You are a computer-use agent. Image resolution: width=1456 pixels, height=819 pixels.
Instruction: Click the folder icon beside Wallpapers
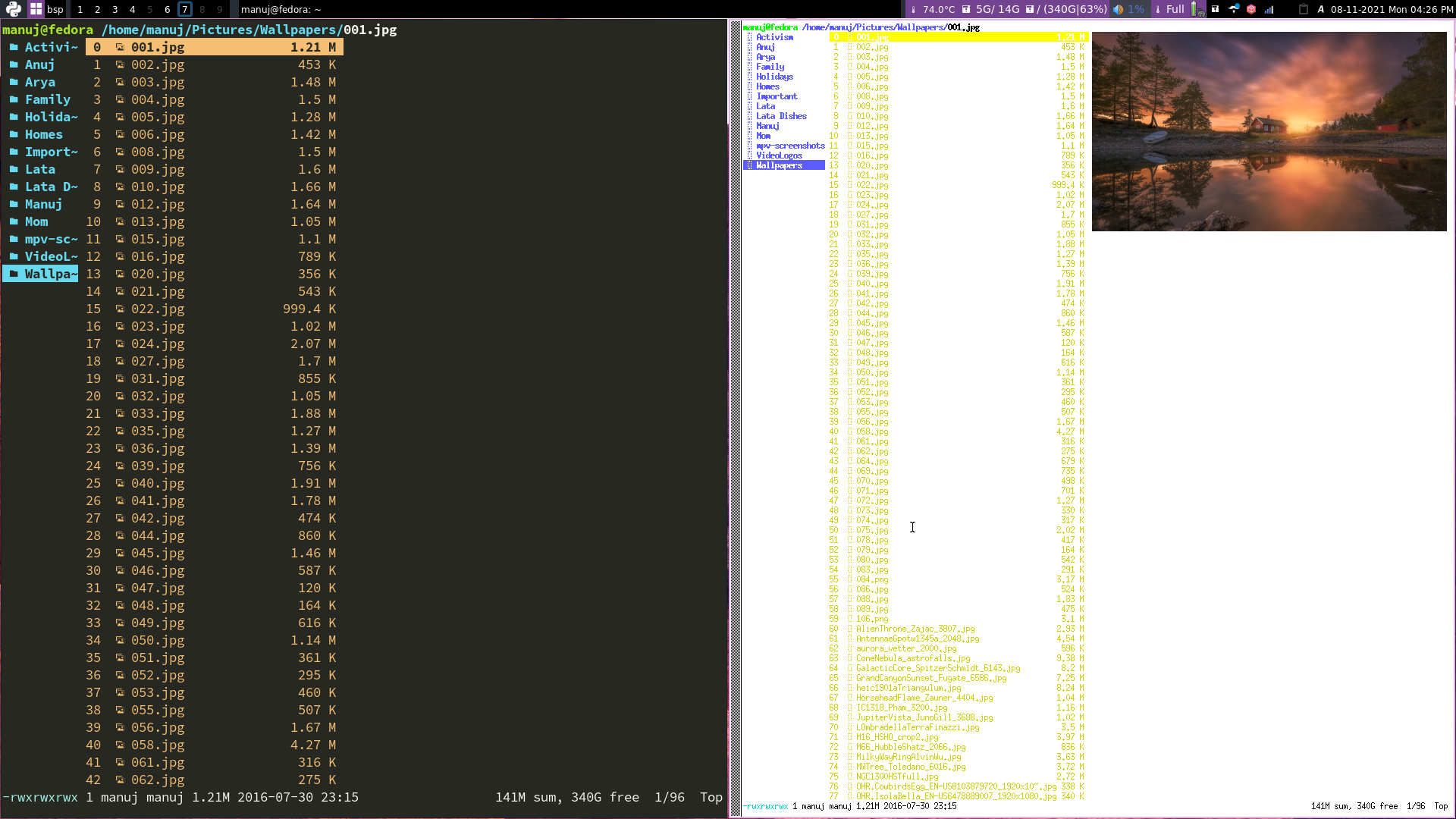tap(12, 274)
